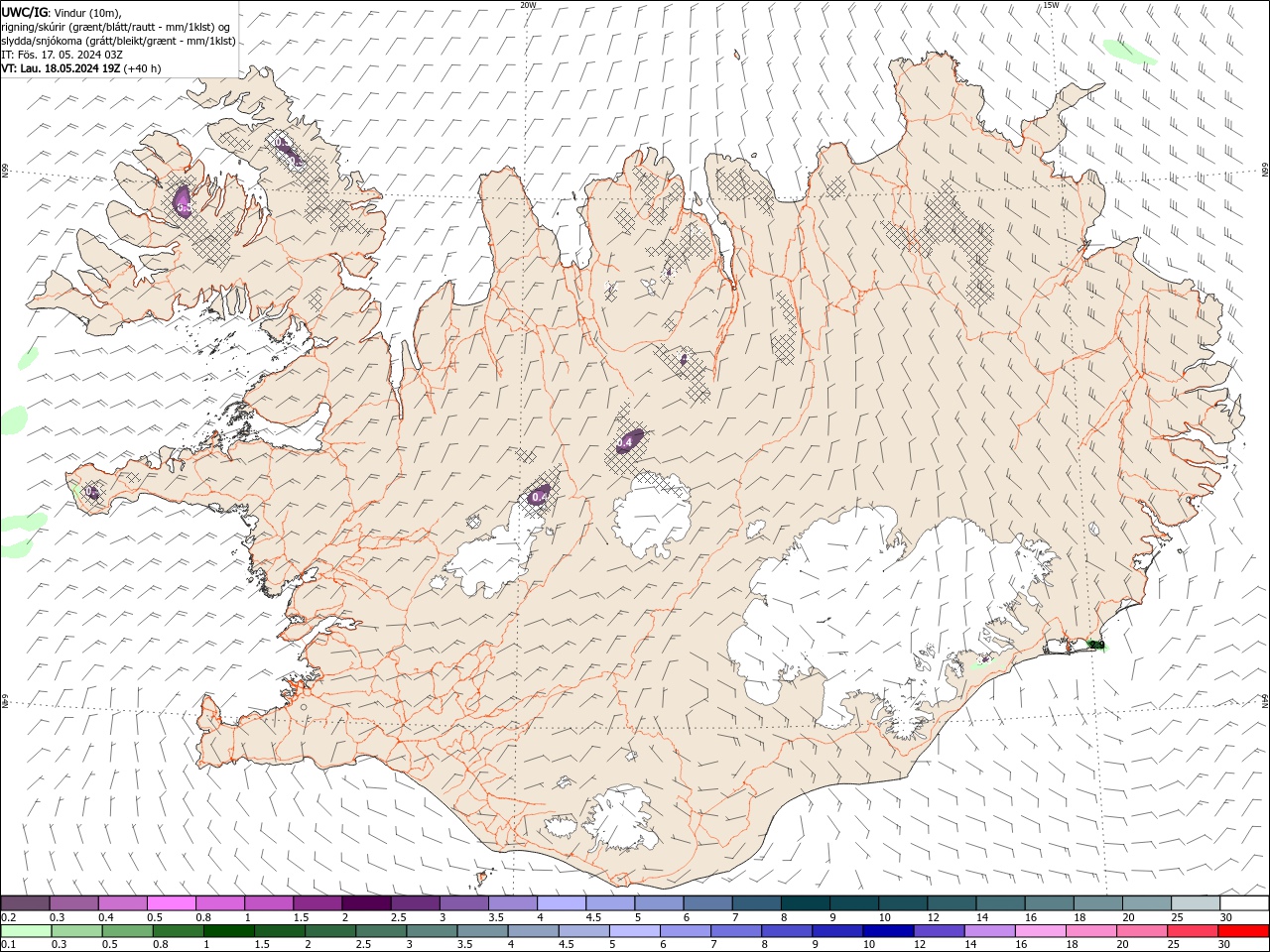Click the 'IT: Fös. 17. 05. 2024 03Z' line
This screenshot has width=1270, height=952.
[x=62, y=55]
